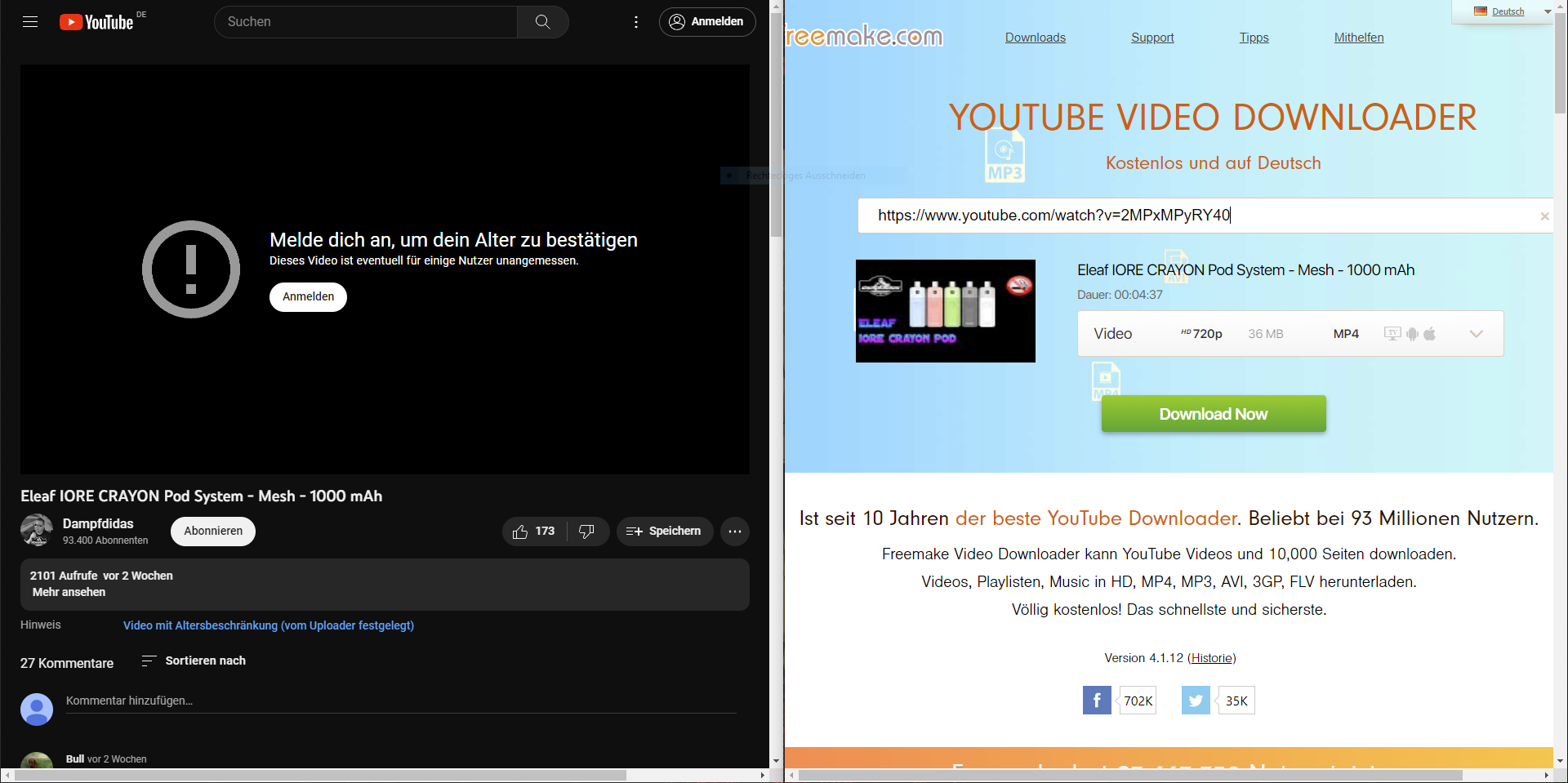Expand description via Mehr ansehen

(x=69, y=593)
